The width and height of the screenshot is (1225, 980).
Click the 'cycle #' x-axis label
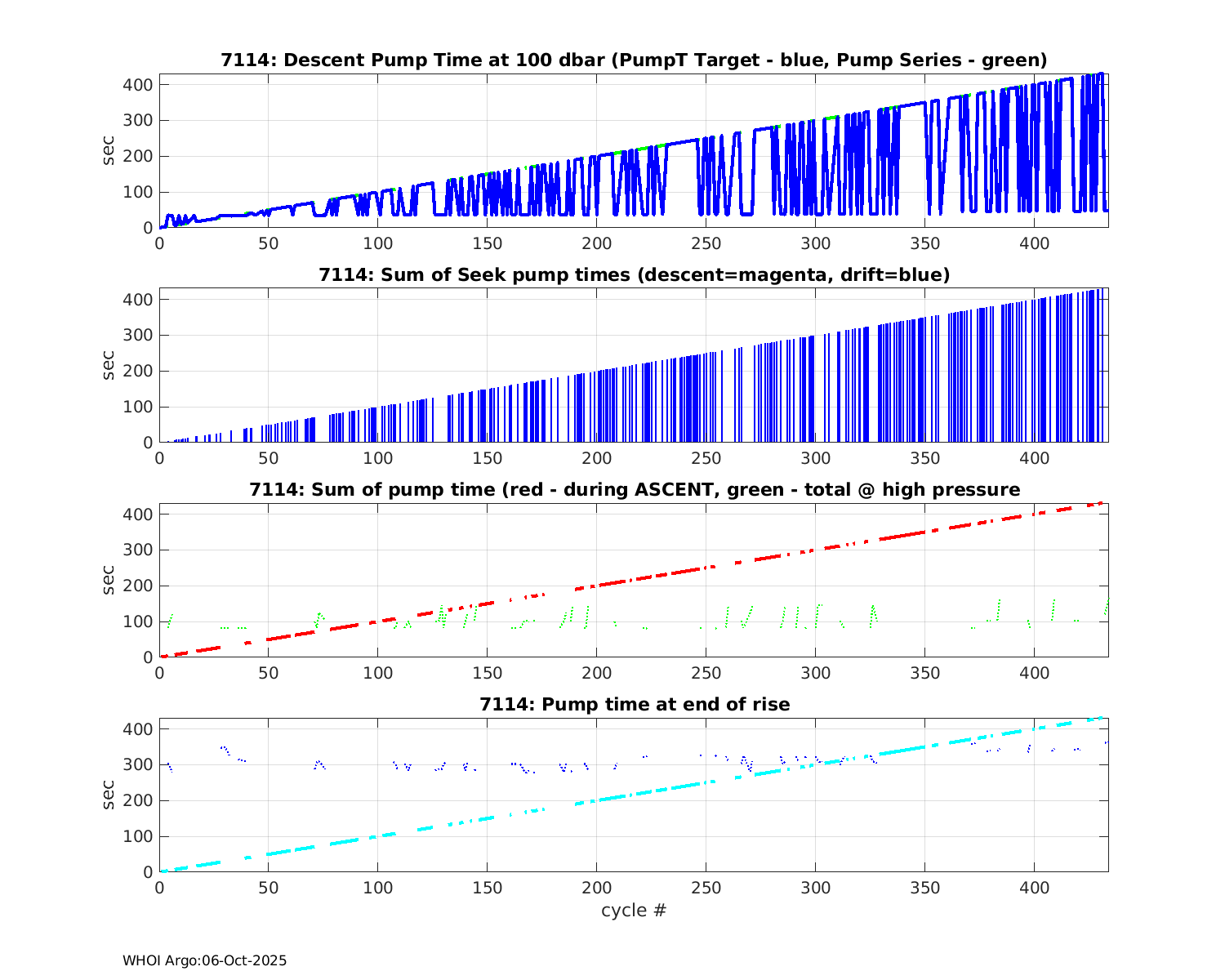tap(634, 910)
